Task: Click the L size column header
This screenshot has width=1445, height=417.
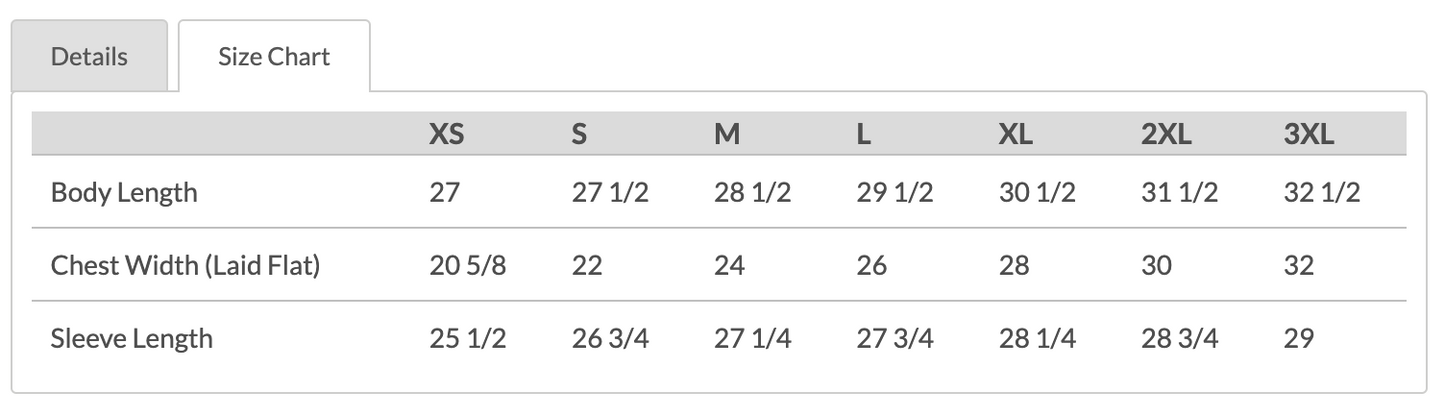Action: pyautogui.click(x=864, y=134)
